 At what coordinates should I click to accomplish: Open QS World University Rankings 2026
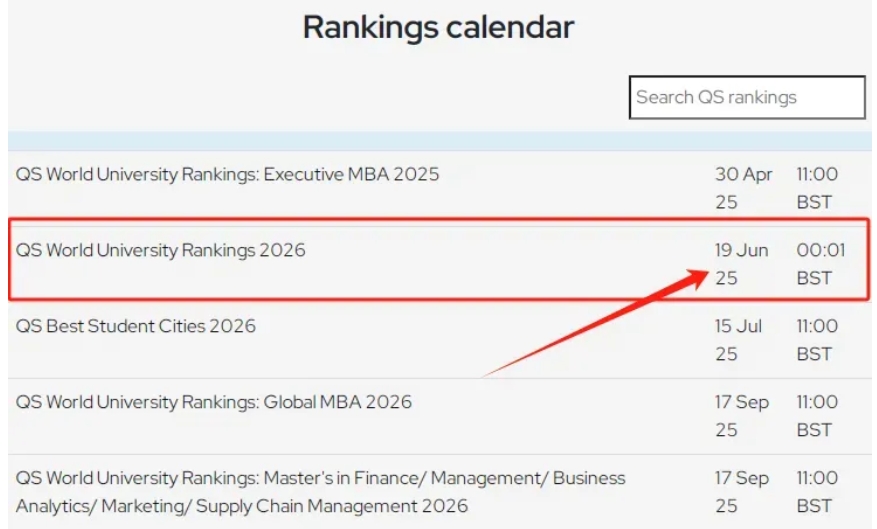(x=161, y=250)
